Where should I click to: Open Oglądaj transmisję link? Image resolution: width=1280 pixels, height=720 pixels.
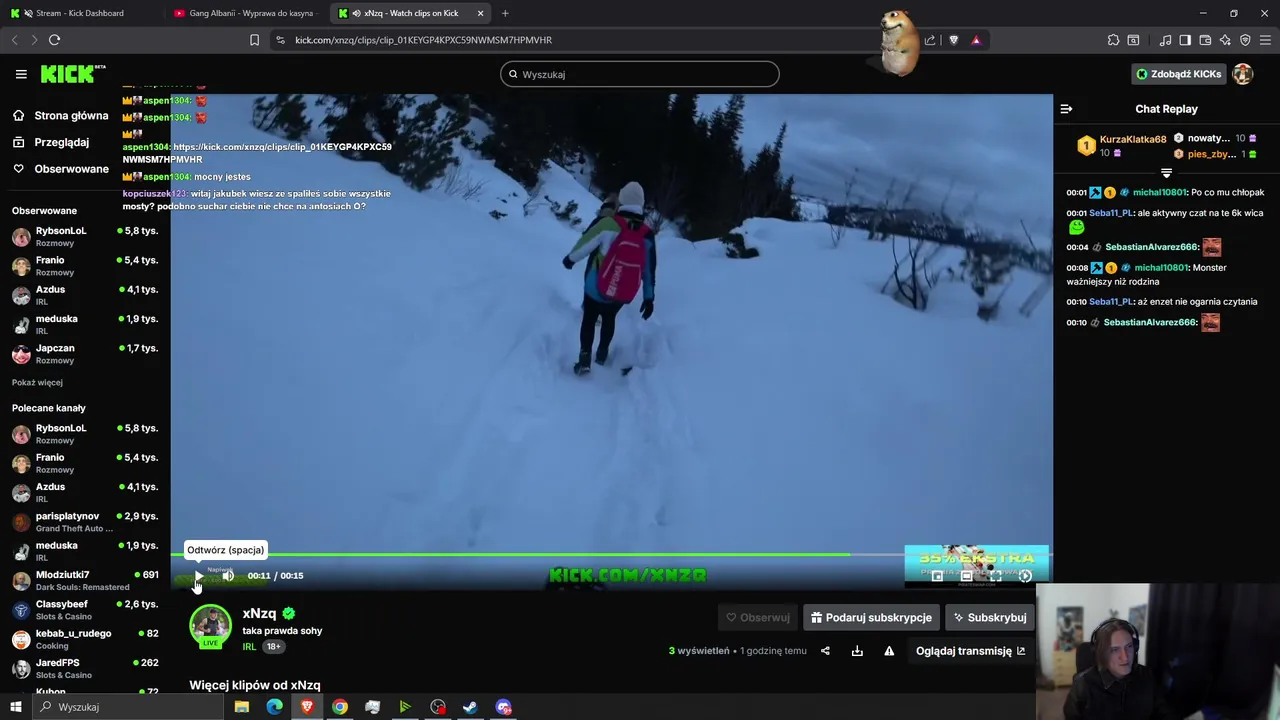click(970, 651)
